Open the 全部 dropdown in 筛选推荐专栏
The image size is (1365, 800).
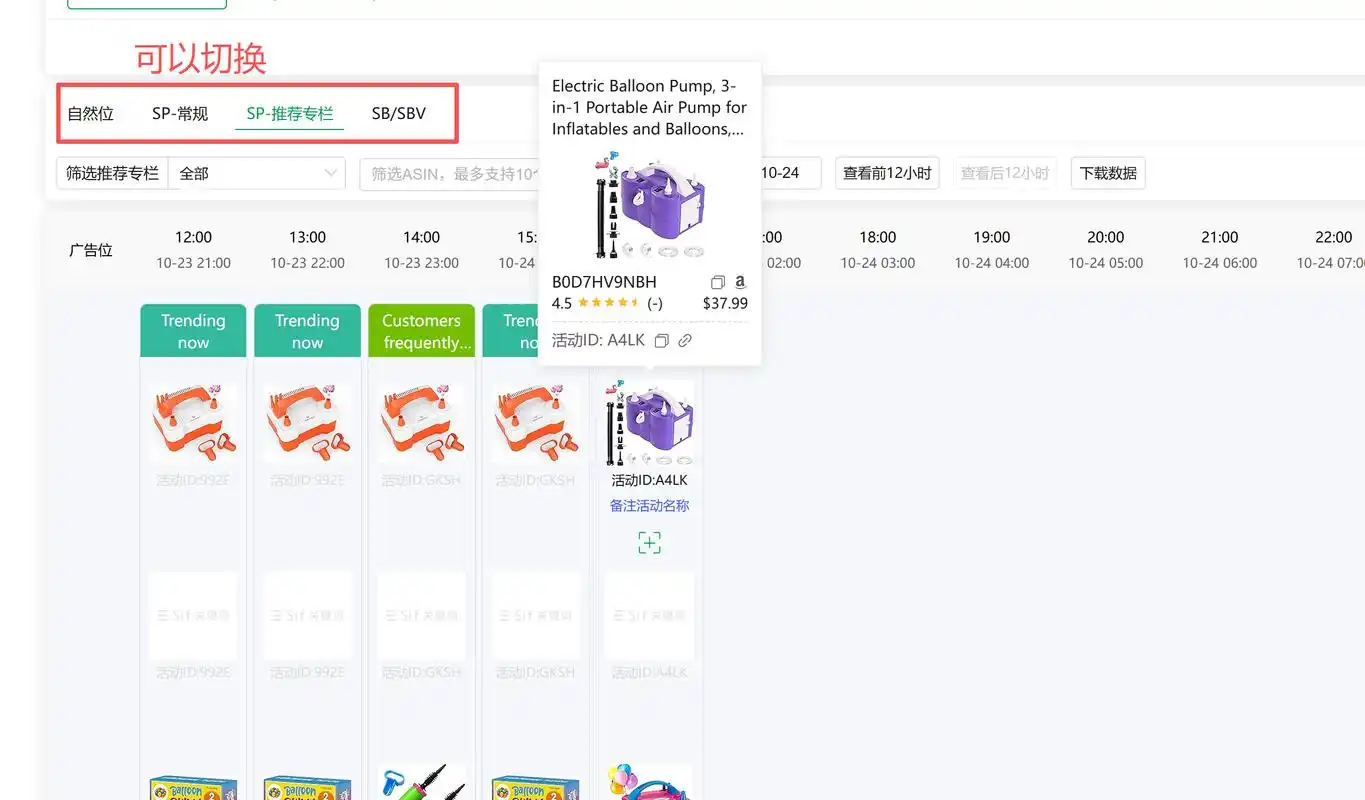coord(256,173)
